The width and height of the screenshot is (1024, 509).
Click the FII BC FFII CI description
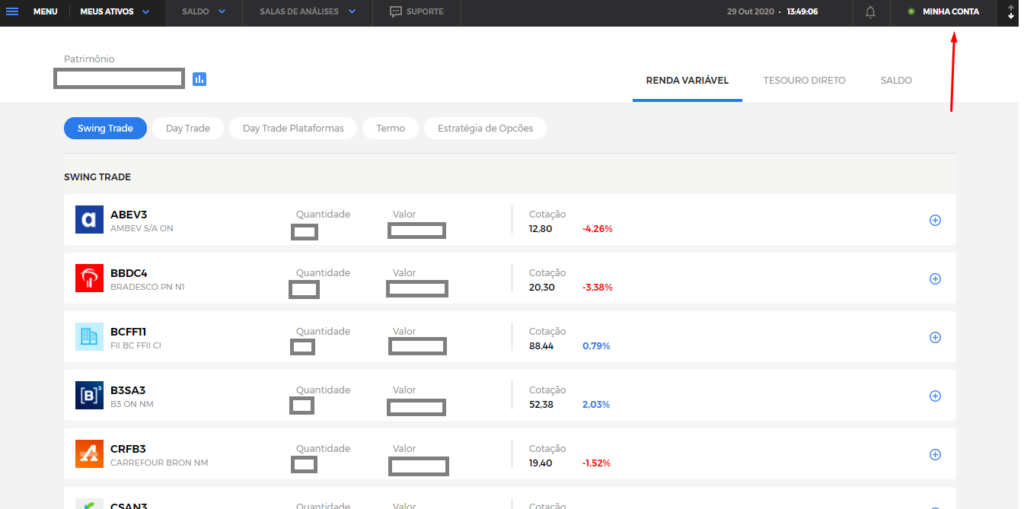(136, 345)
